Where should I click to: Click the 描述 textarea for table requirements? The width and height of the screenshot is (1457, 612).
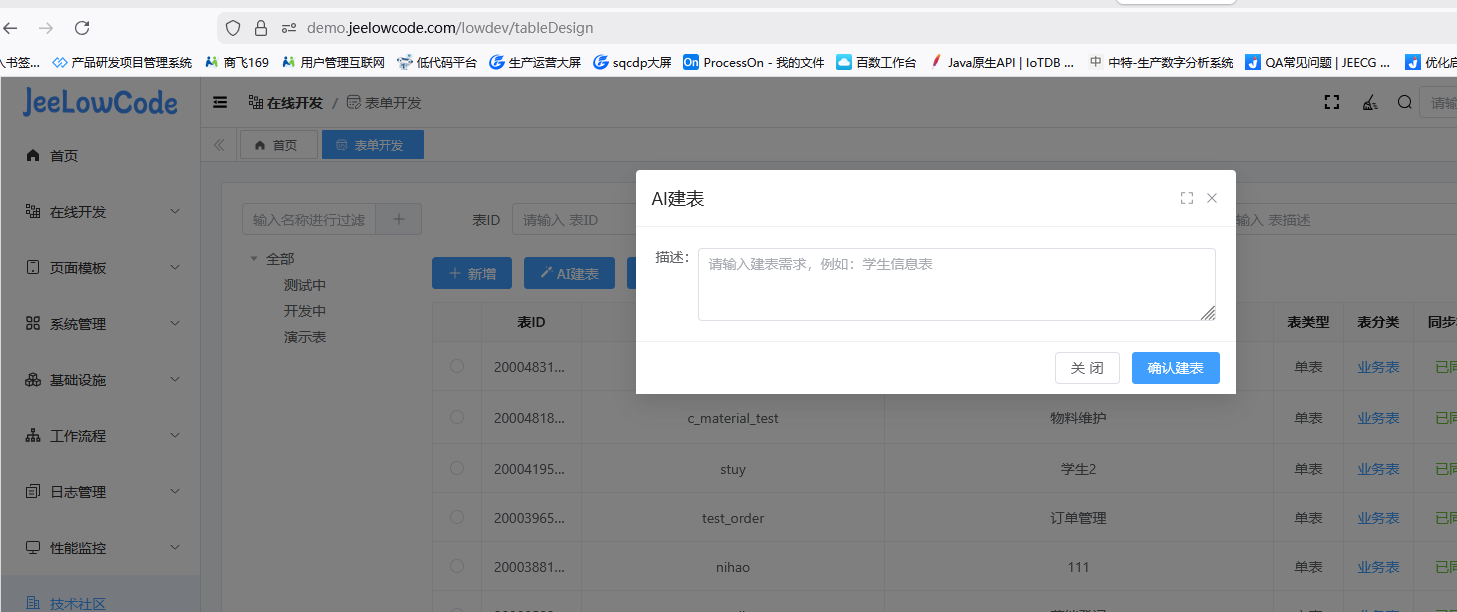(x=956, y=284)
